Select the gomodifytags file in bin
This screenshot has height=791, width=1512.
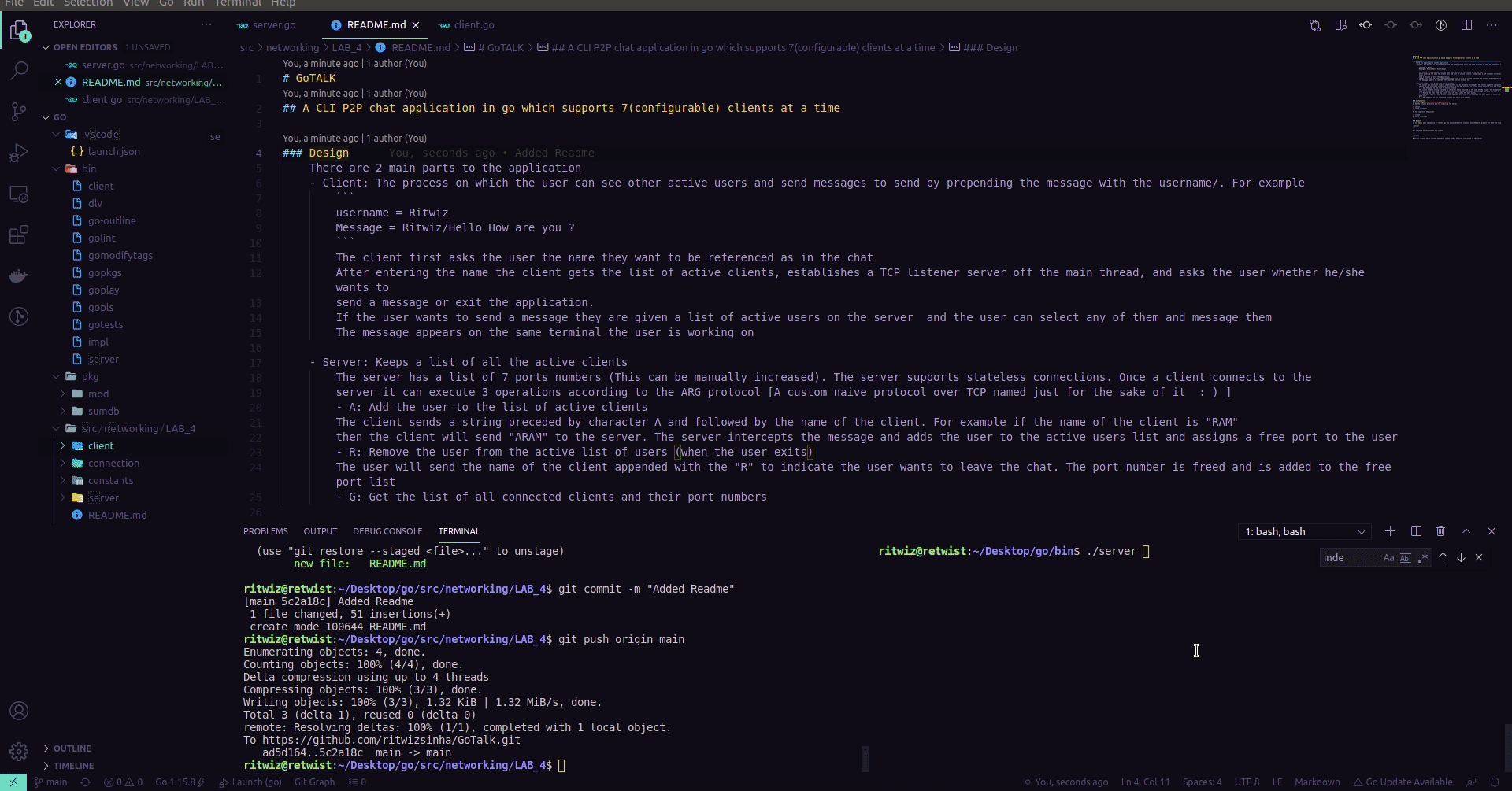point(120,256)
